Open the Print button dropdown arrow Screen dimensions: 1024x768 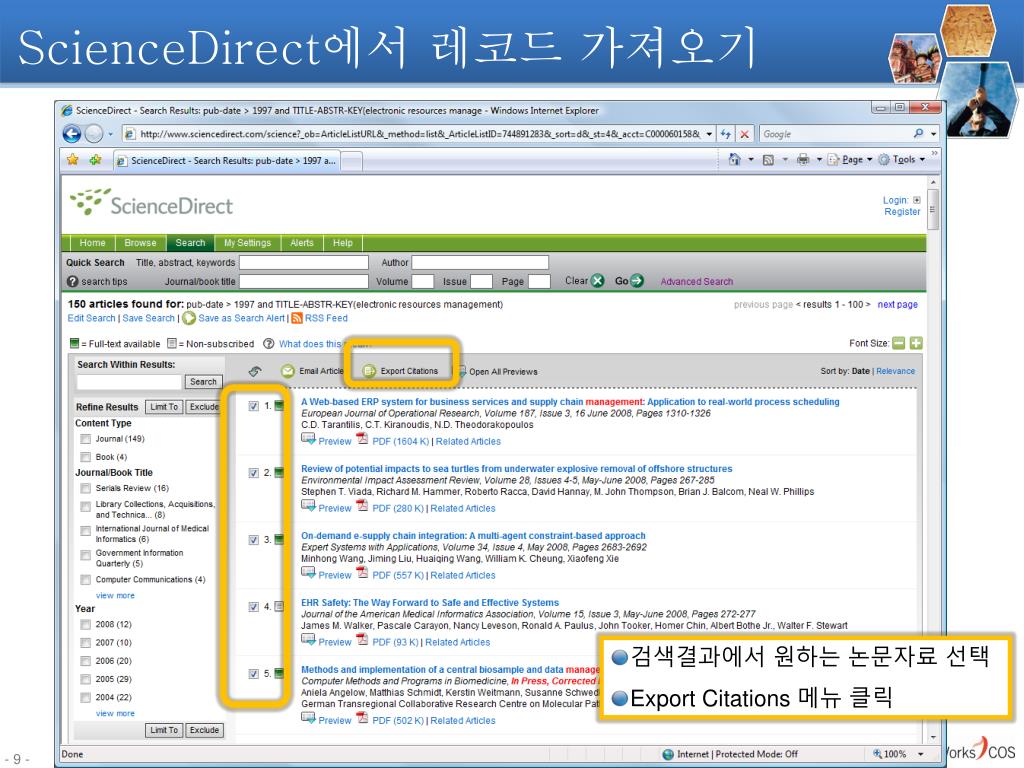click(x=819, y=159)
